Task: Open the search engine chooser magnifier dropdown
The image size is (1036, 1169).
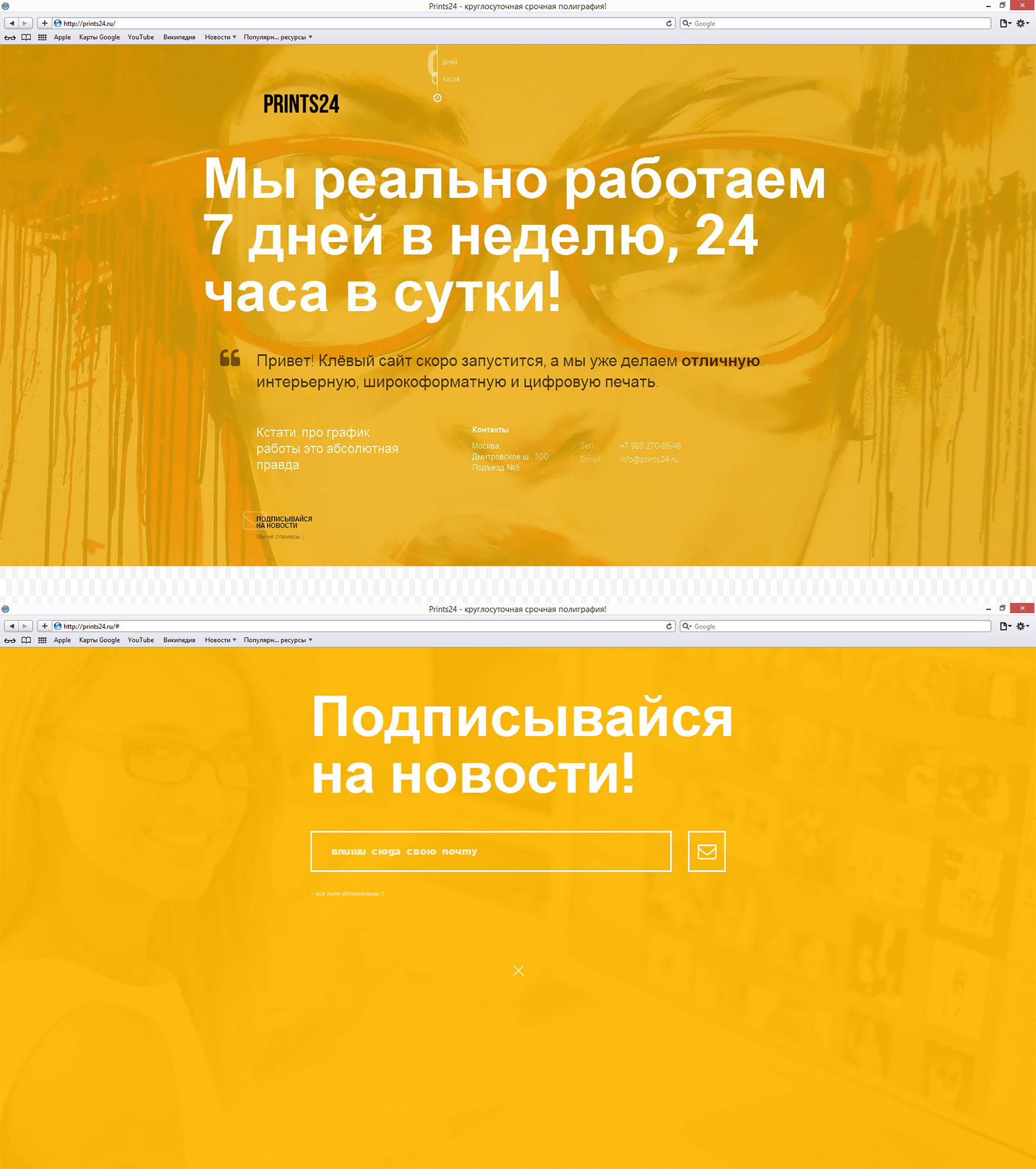Action: (687, 24)
